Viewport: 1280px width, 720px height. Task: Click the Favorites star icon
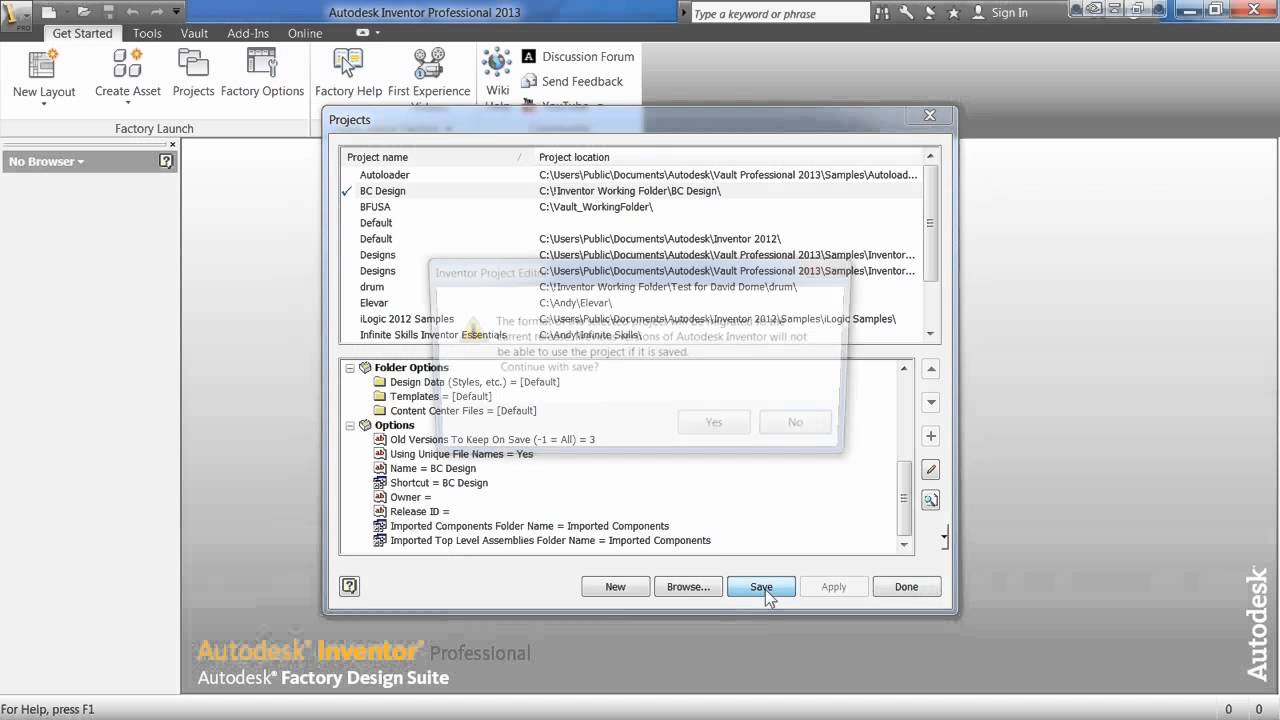click(953, 13)
